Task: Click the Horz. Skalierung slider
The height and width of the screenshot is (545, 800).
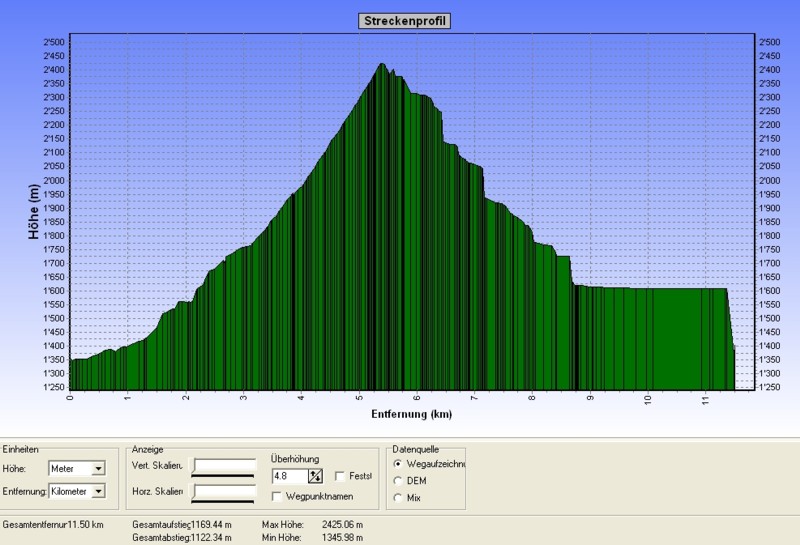Action: 225,491
